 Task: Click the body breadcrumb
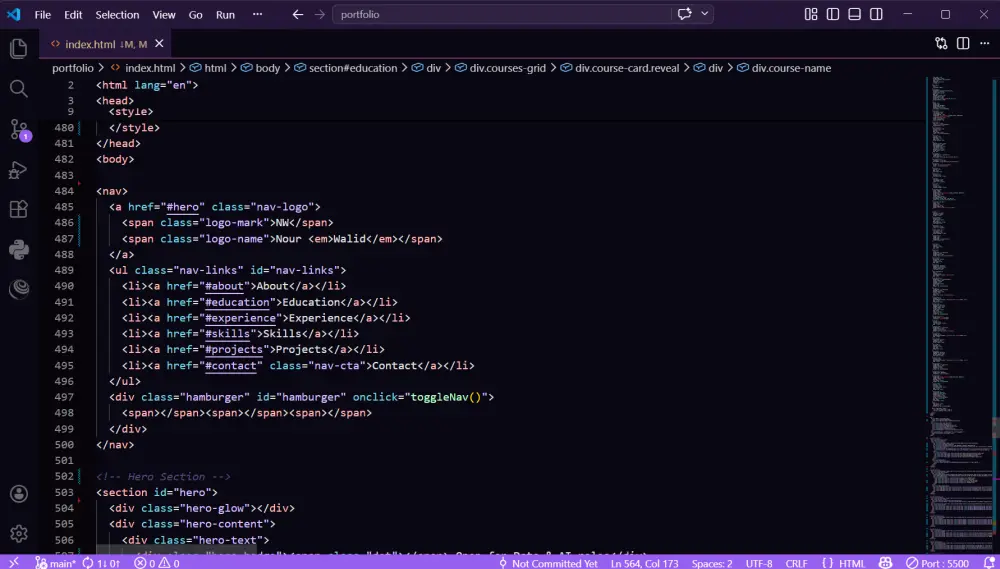tap(260, 68)
